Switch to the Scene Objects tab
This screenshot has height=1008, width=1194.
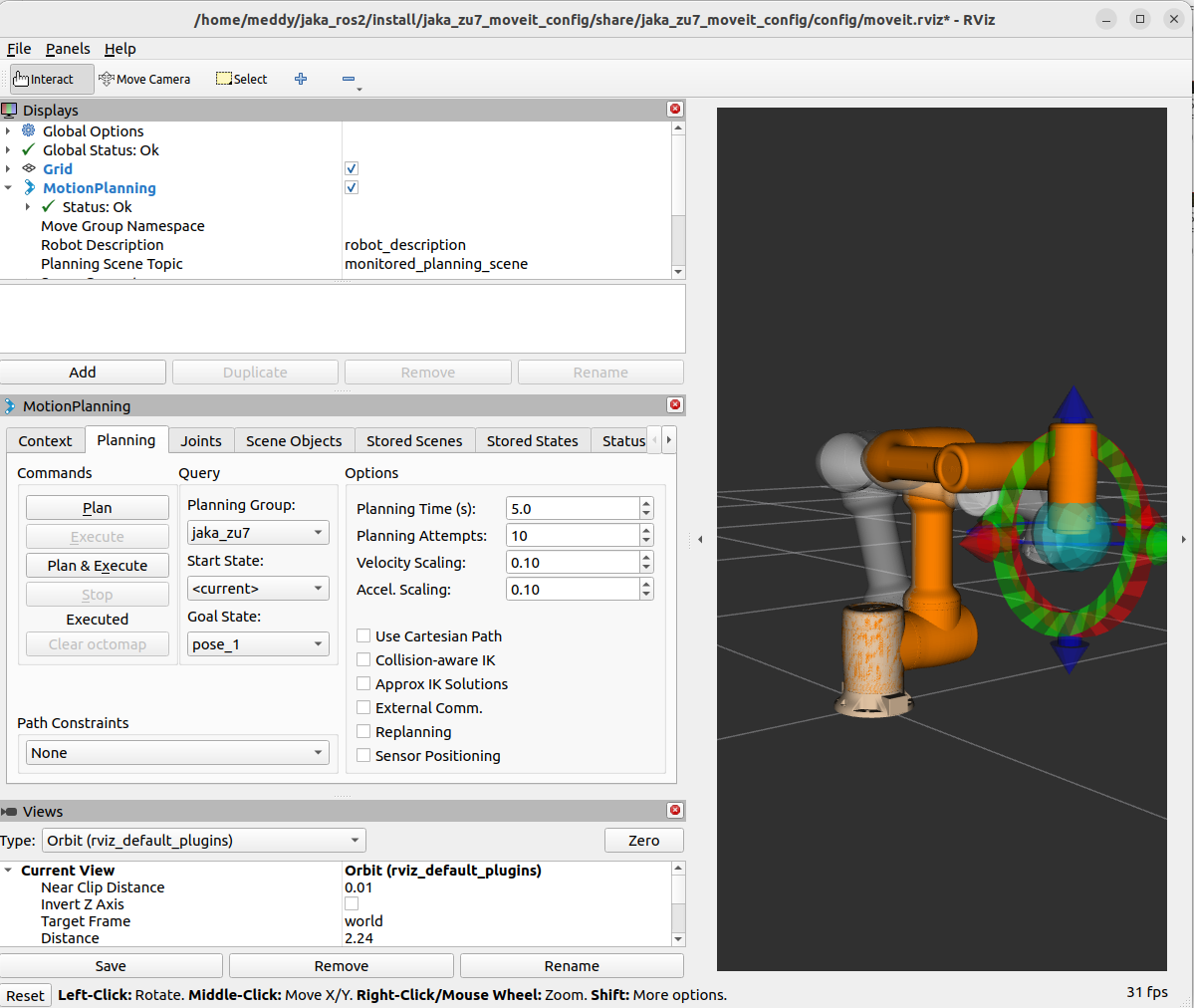[x=293, y=440]
